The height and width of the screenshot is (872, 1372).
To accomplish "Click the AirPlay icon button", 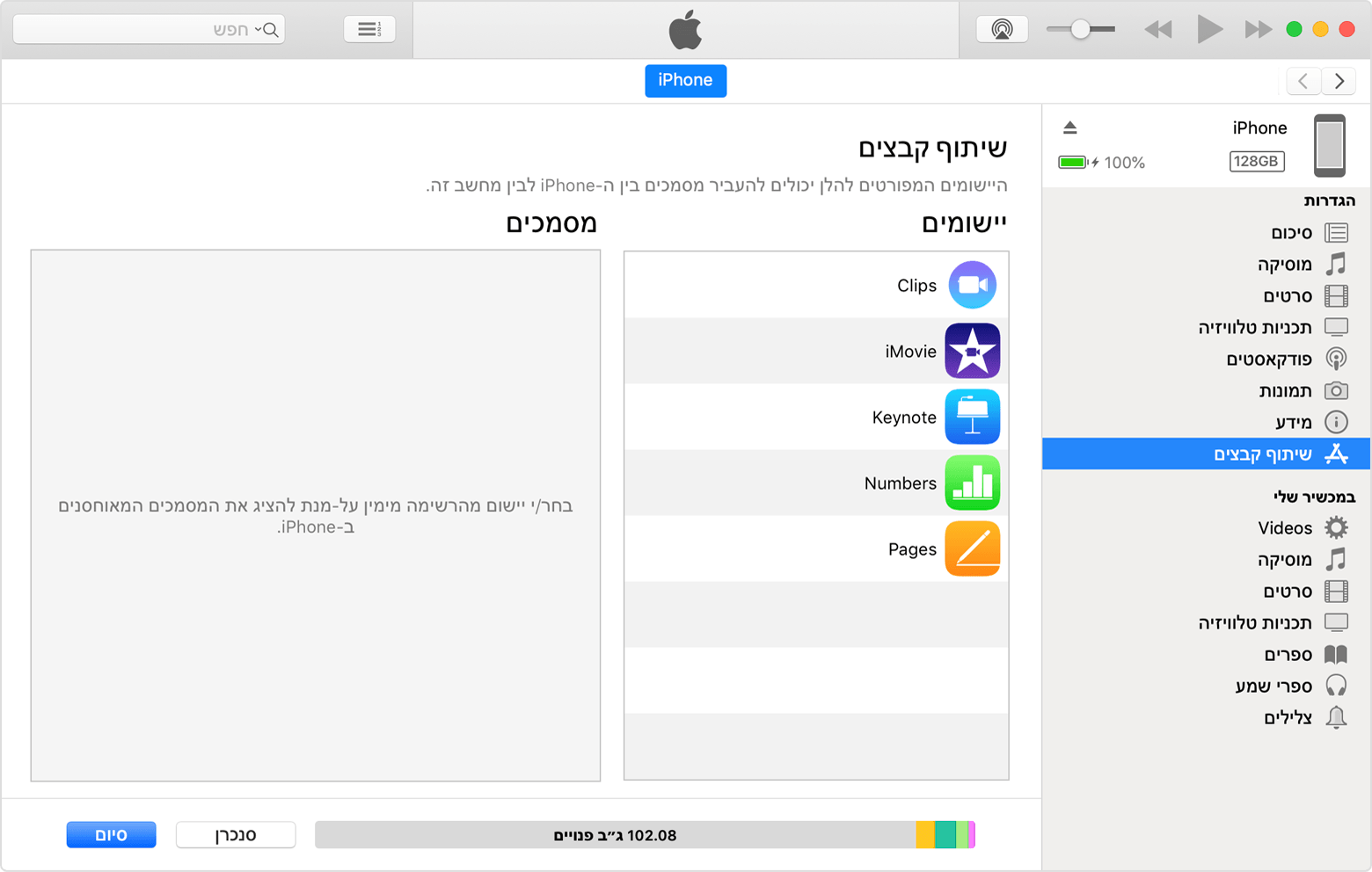I will [x=1002, y=29].
